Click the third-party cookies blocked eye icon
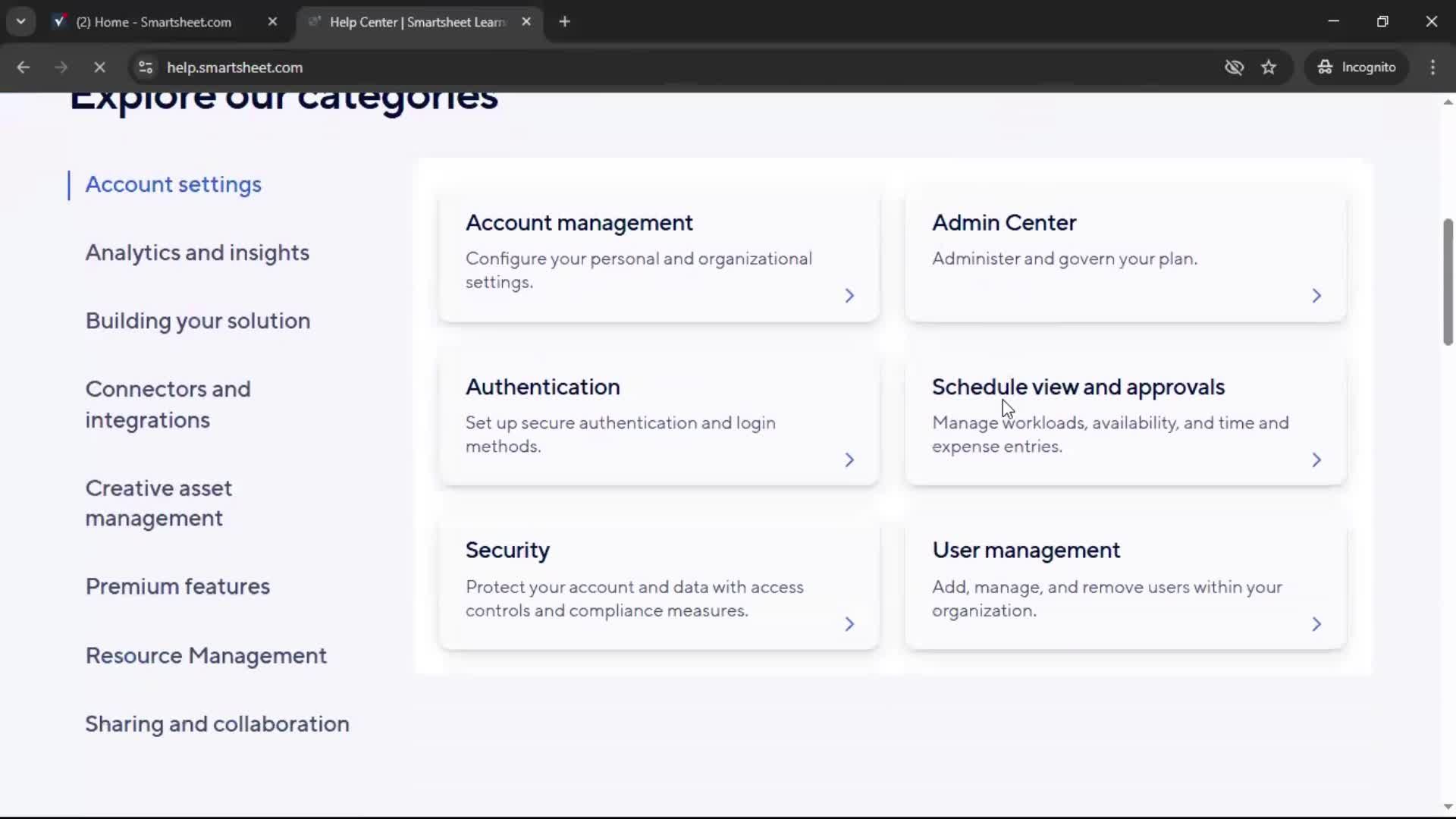 1234,67
